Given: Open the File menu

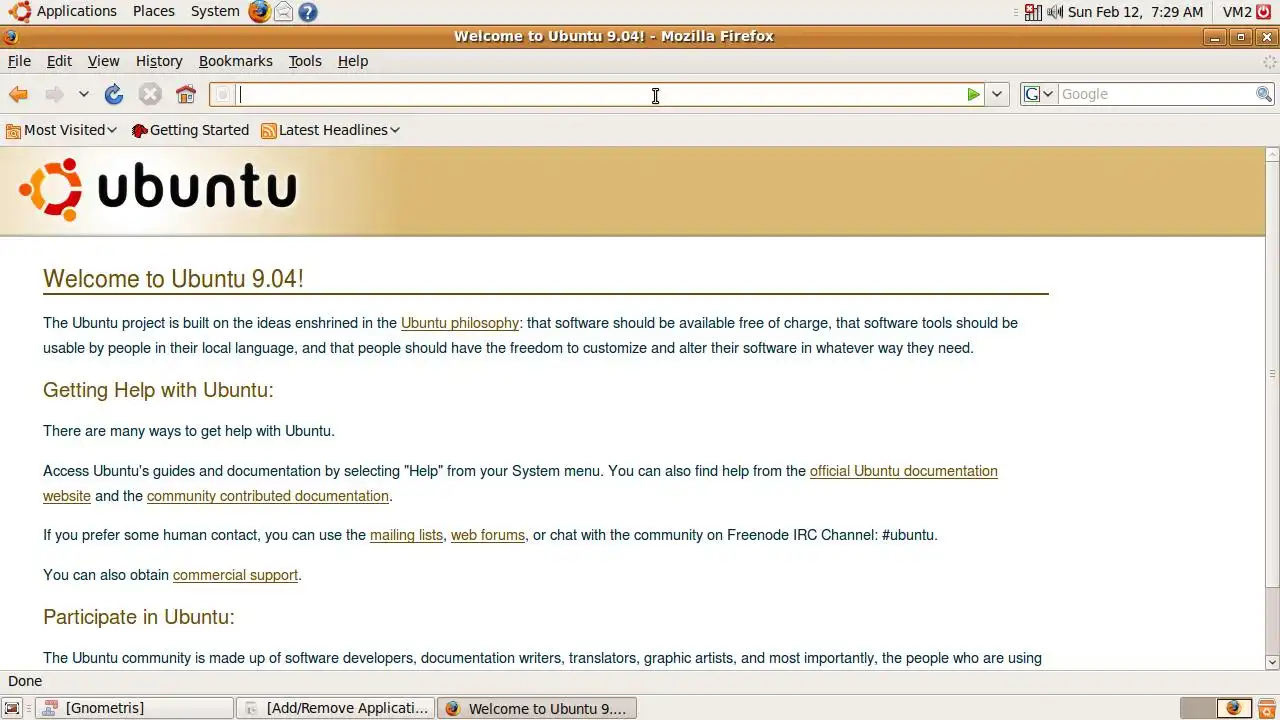Looking at the screenshot, I should 19,61.
